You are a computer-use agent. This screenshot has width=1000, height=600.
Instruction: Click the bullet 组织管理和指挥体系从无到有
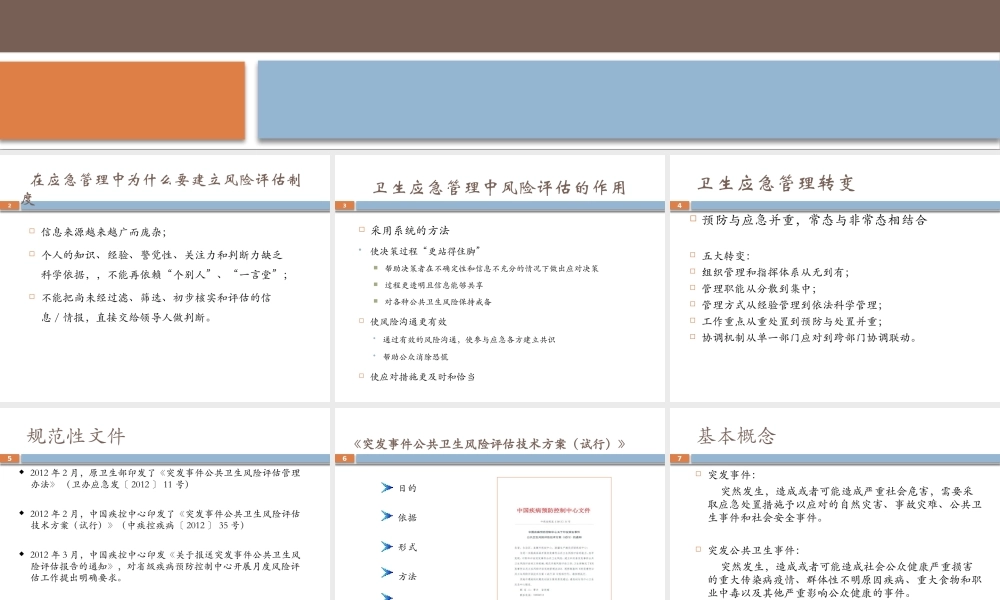(x=776, y=272)
